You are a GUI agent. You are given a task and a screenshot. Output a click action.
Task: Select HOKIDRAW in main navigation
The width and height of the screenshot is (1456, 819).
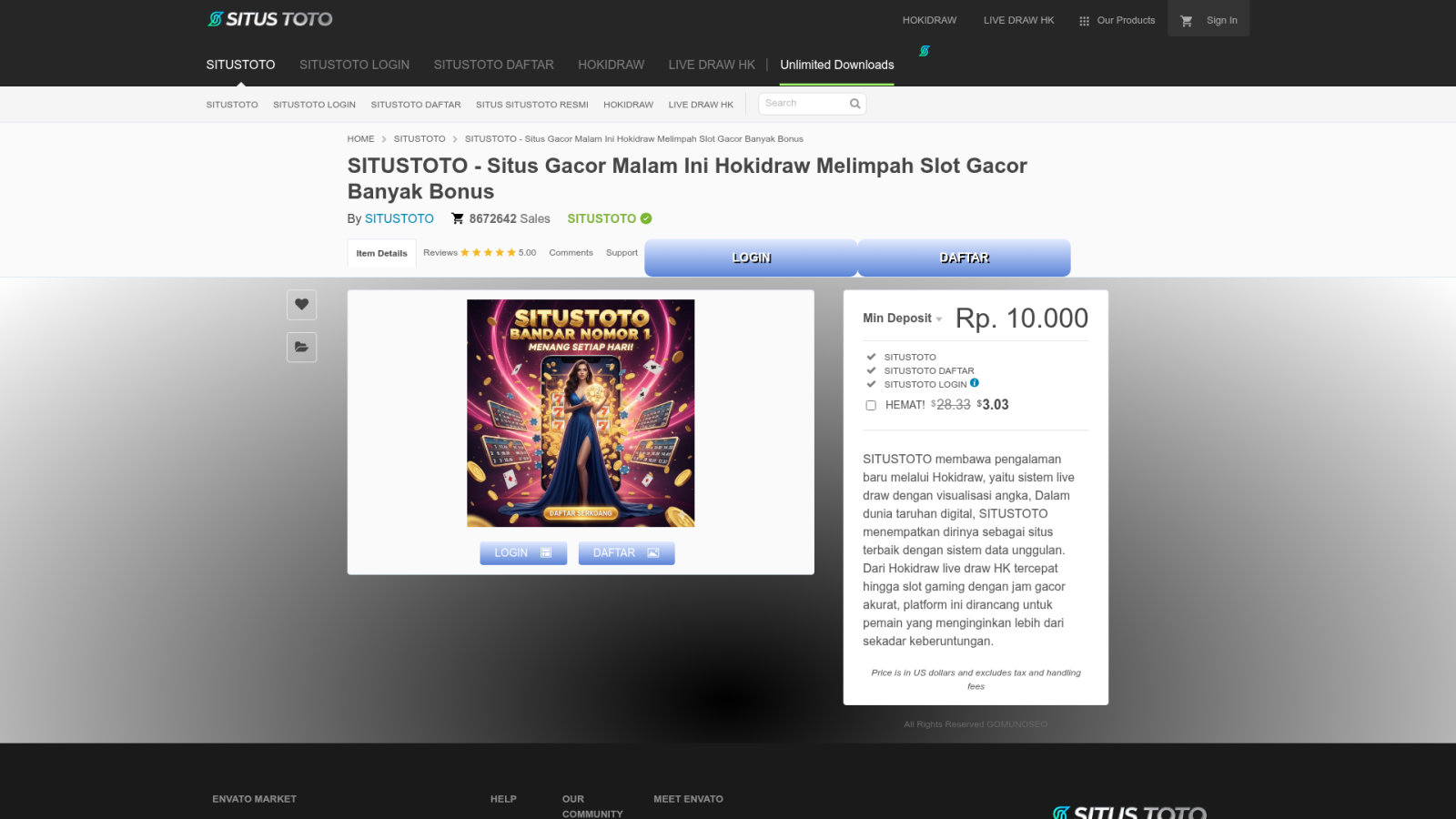(611, 65)
